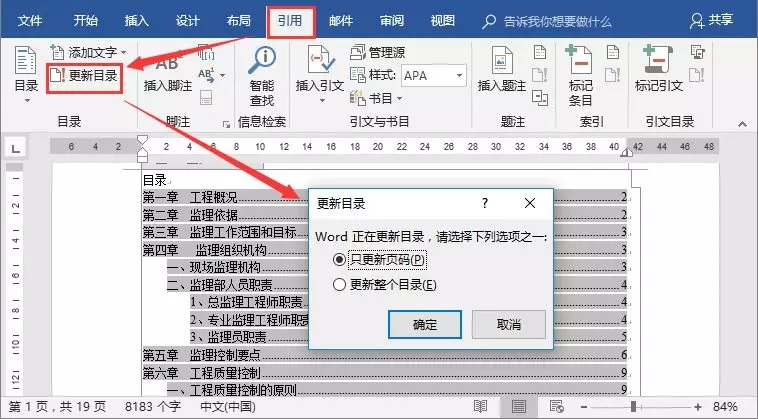Click 更新目录 in the ribbon
This screenshot has width=758, height=419.
pyautogui.click(x=84, y=75)
